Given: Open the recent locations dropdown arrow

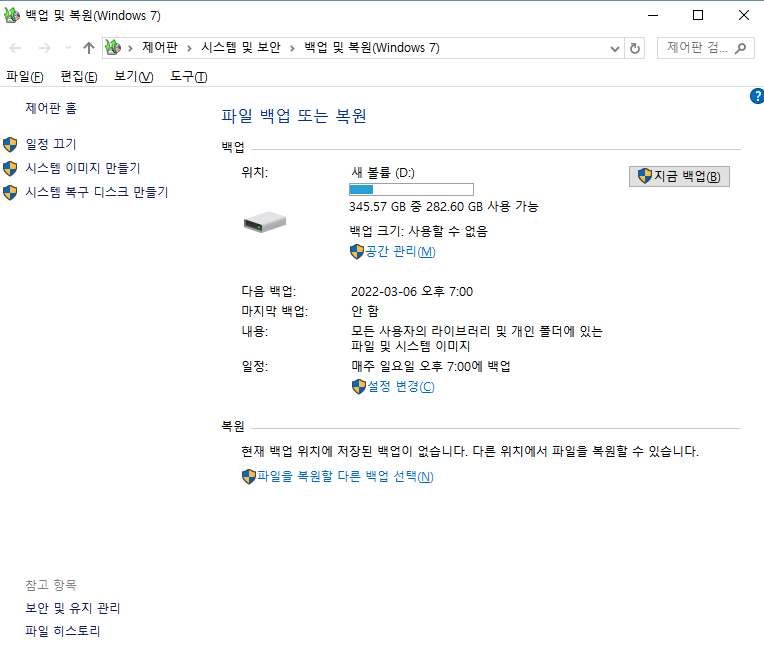Looking at the screenshot, I should pos(68,48).
